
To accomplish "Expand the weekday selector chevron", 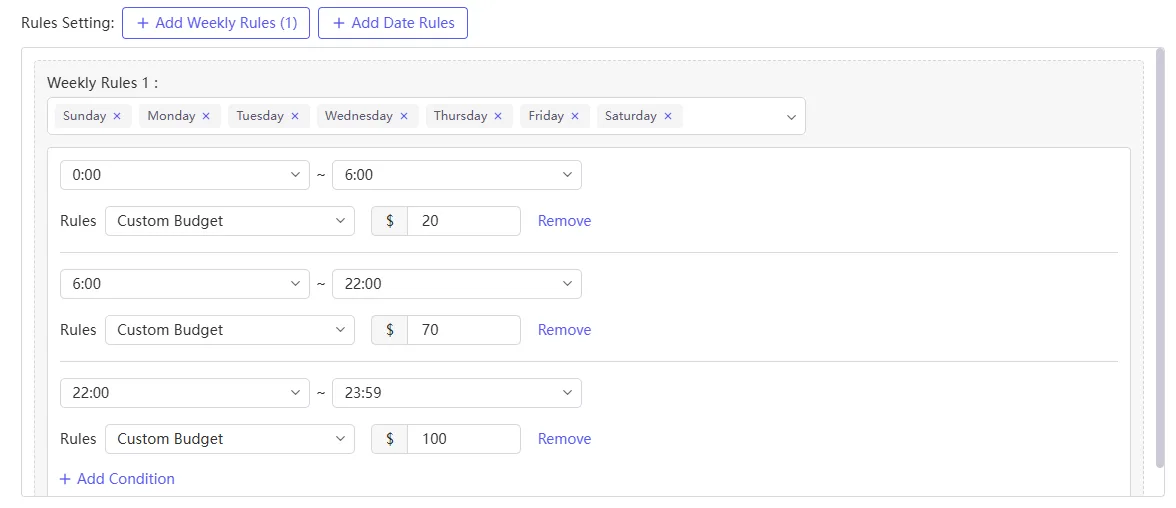I will (x=790, y=117).
